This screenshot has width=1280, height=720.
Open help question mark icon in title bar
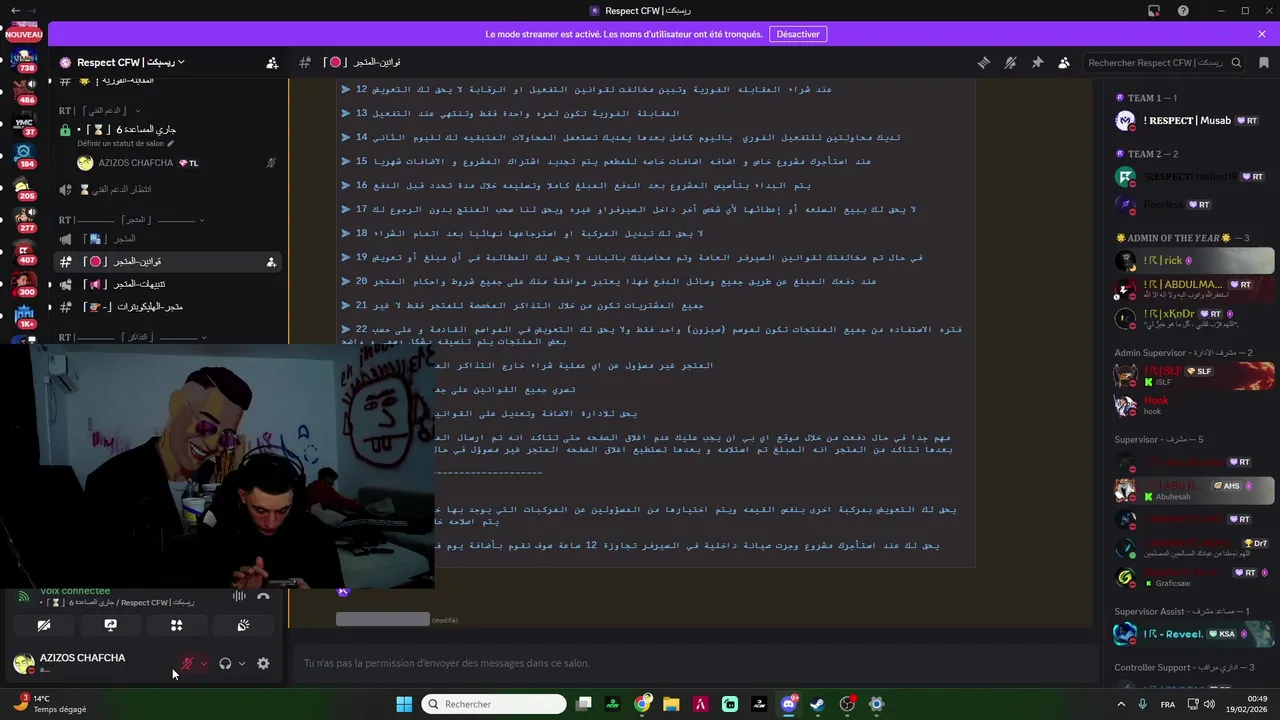coord(1184,10)
